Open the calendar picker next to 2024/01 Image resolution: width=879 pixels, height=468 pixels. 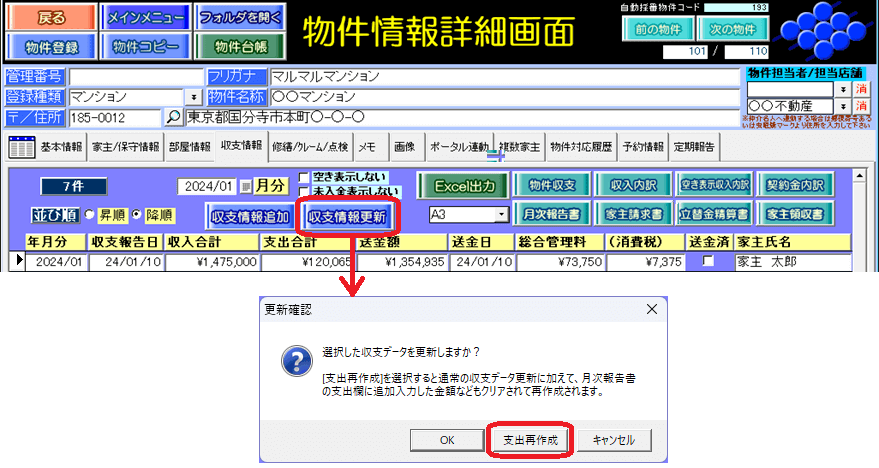(244, 186)
